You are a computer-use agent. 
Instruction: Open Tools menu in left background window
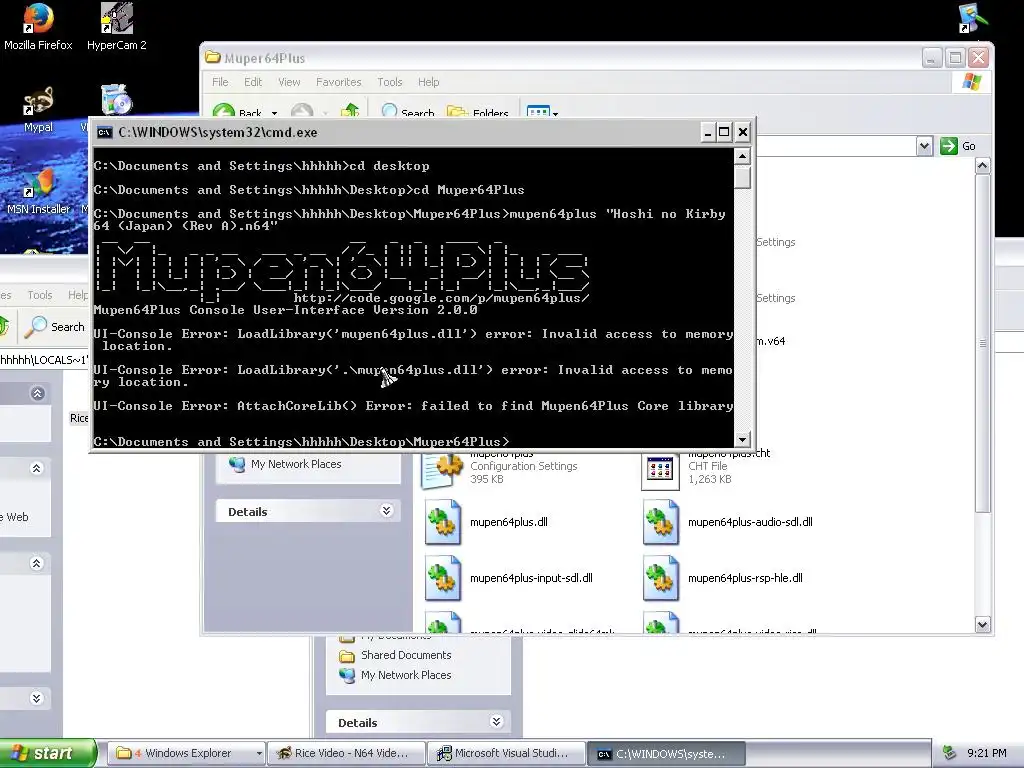39,295
